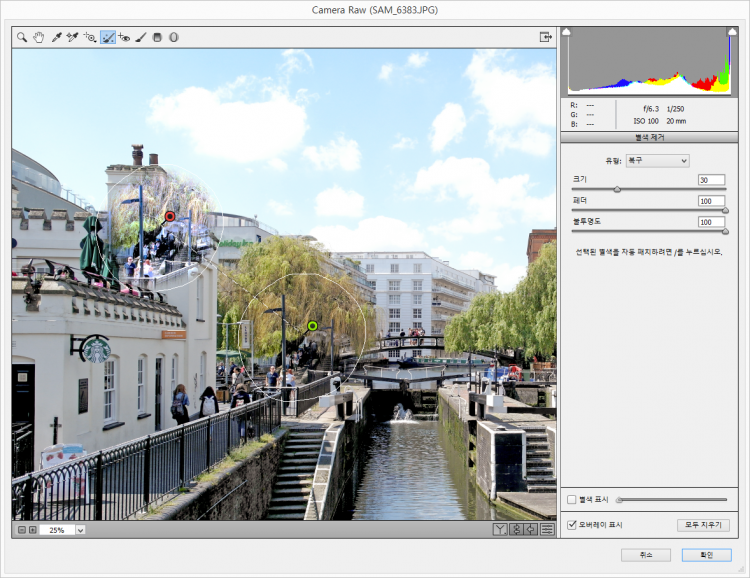This screenshot has height=578, width=750.
Task: Open the 25% zoom level dropdown
Action: tap(80, 530)
